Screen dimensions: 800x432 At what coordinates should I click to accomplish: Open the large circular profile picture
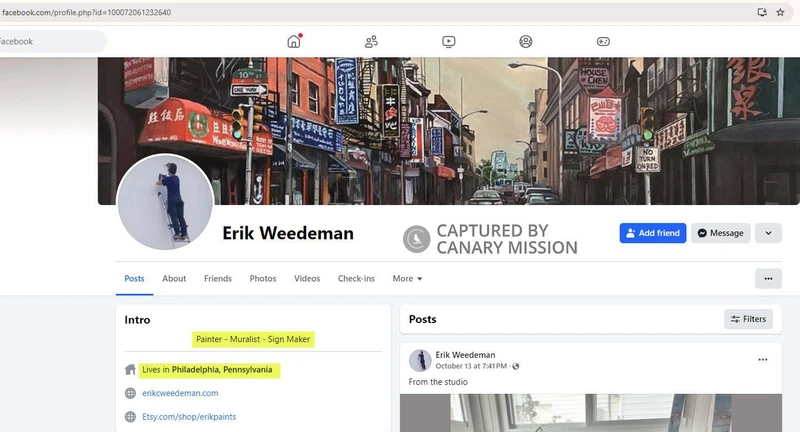[165, 202]
